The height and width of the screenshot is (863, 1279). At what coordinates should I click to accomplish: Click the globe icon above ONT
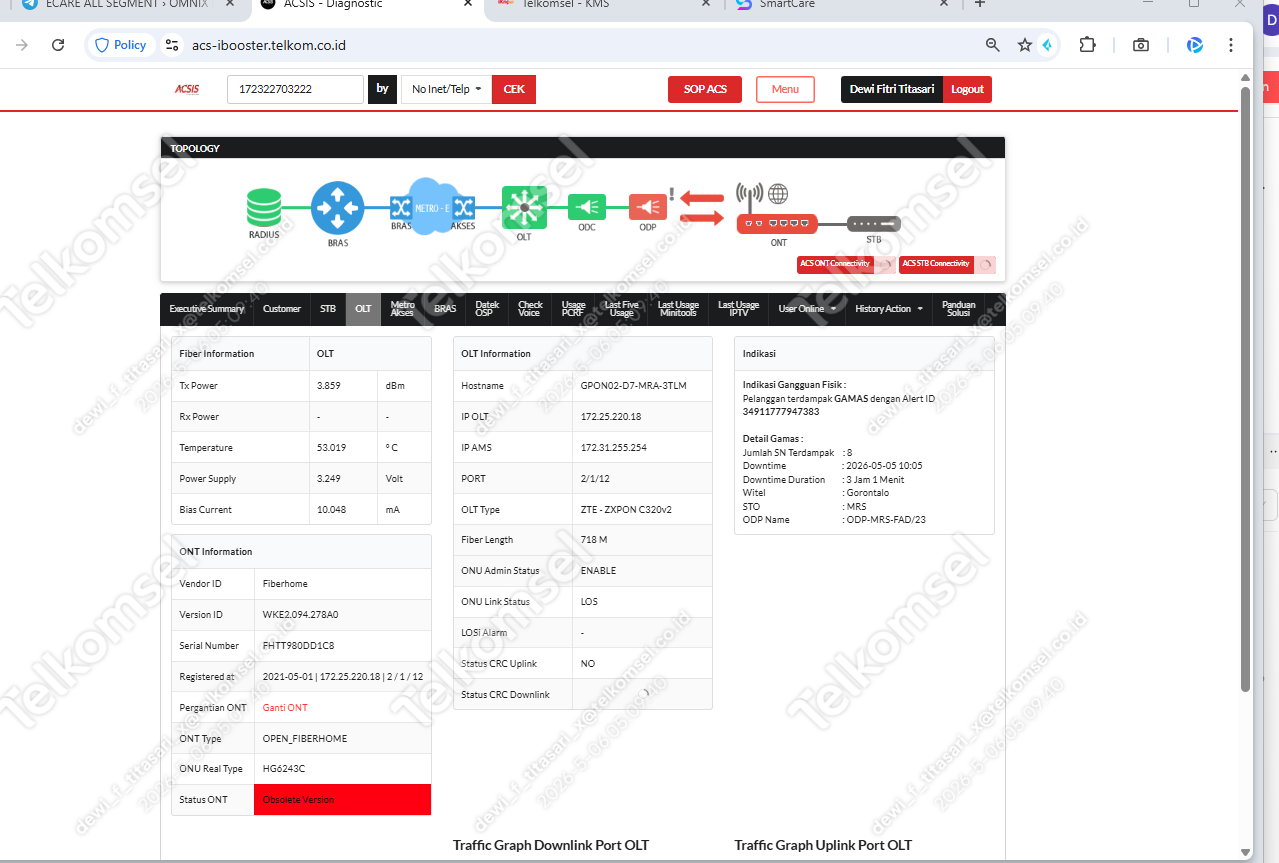778,194
